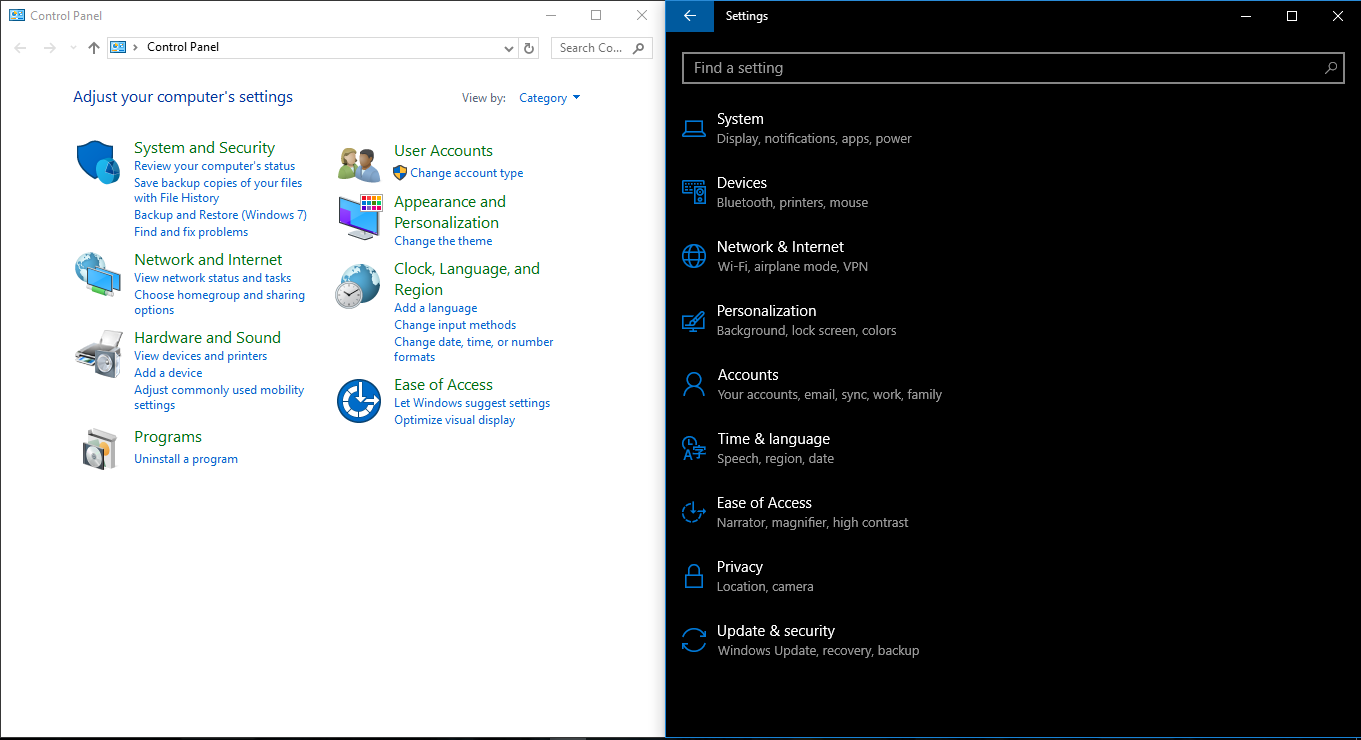Click the Change the theme link
1361x740 pixels.
pyautogui.click(x=443, y=240)
